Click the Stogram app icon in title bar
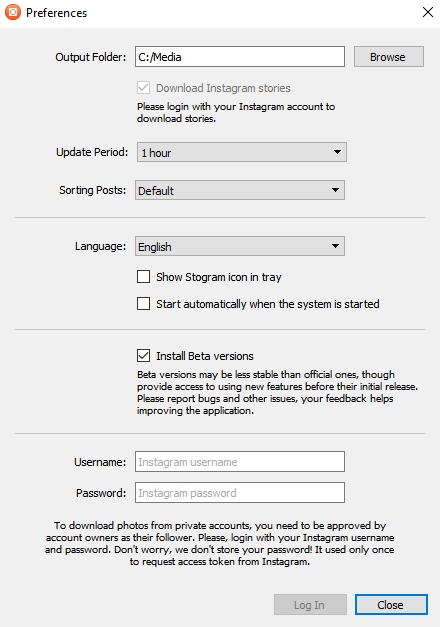Screen dimensions: 440x627 (x=13, y=12)
